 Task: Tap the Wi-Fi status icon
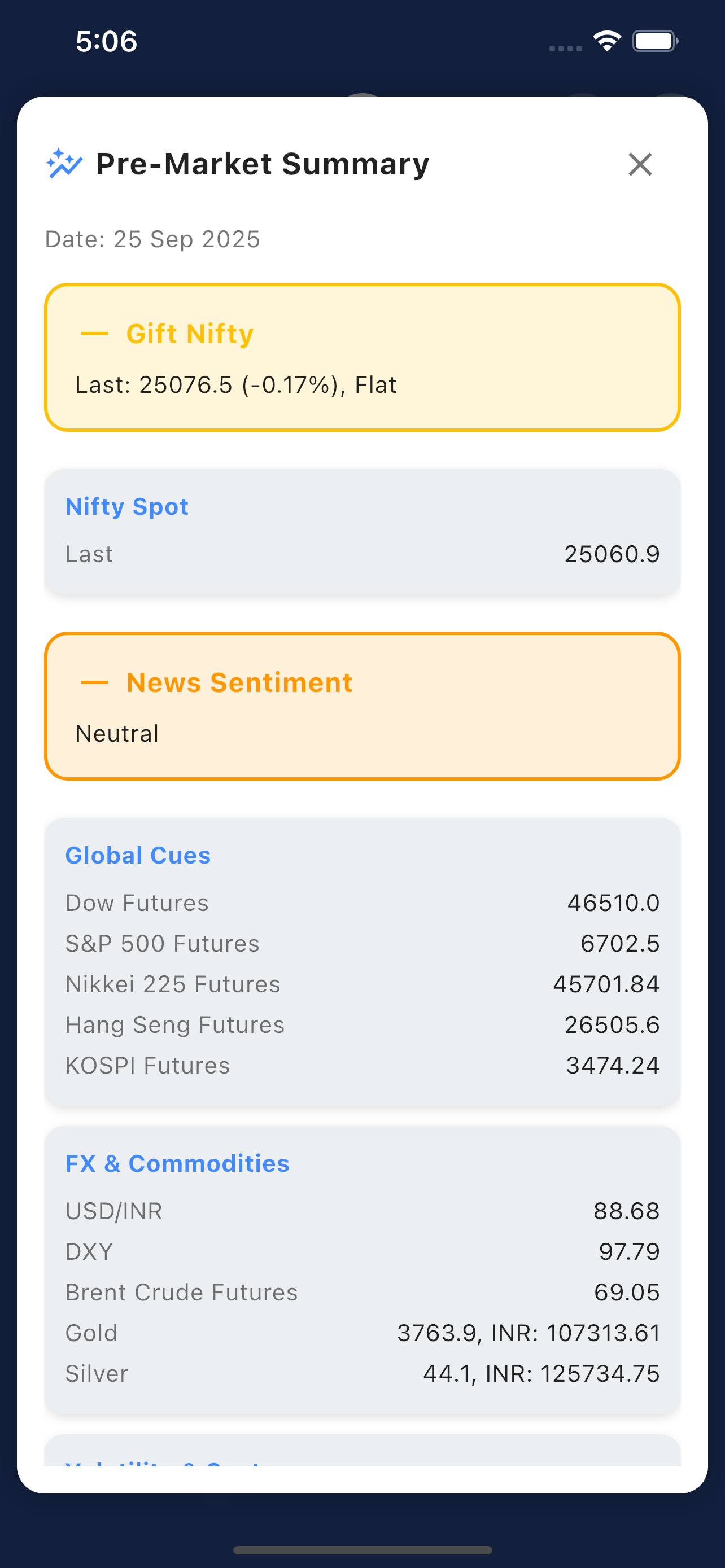(x=607, y=41)
